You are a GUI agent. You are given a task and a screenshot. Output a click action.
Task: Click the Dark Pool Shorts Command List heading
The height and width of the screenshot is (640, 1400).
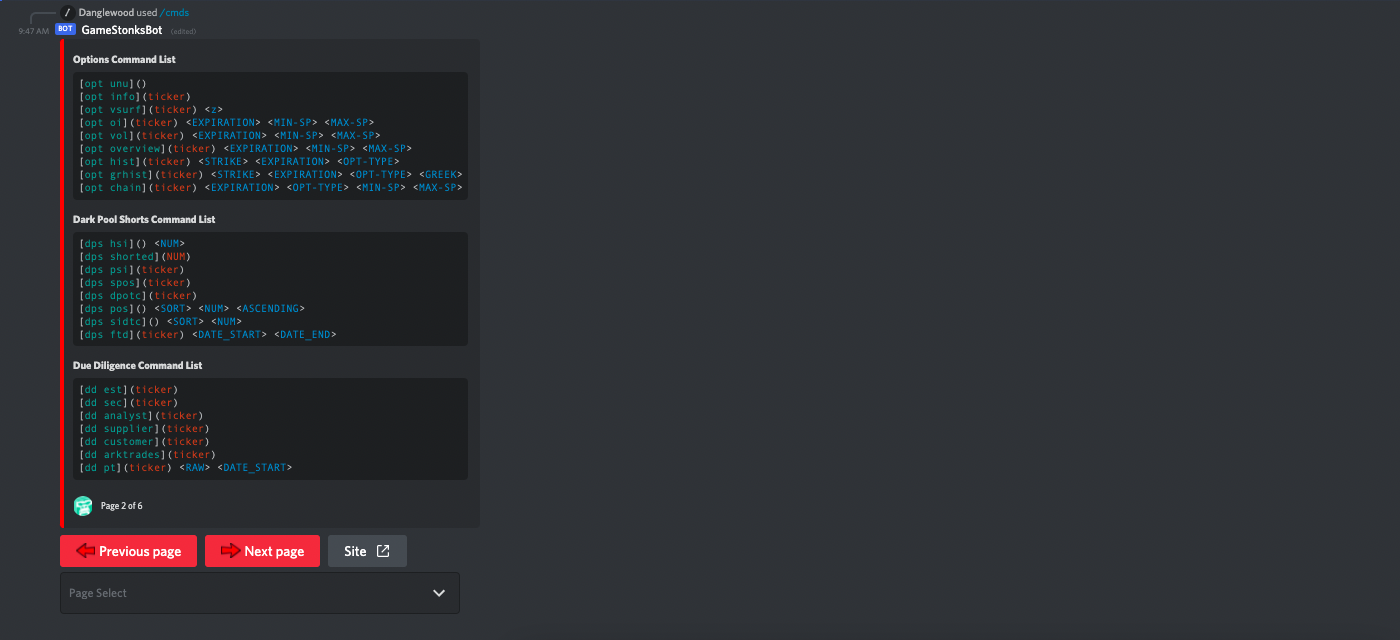(144, 219)
